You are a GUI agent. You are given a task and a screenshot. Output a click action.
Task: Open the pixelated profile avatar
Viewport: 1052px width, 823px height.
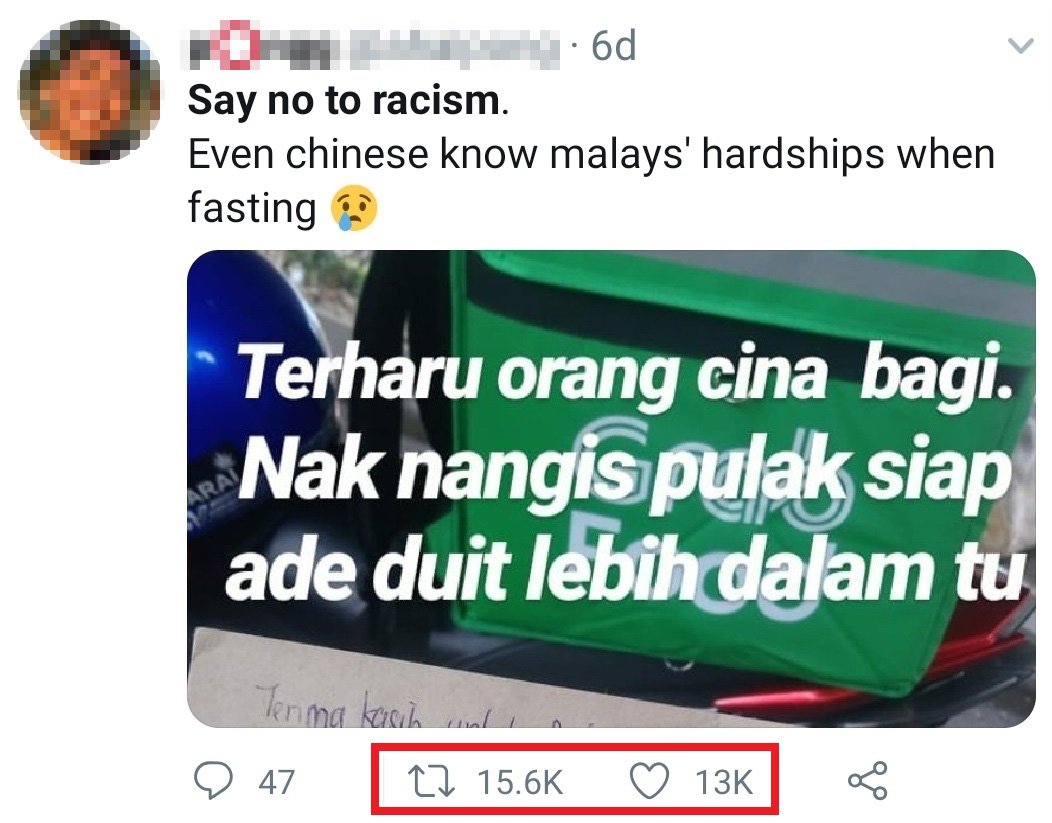coord(90,91)
